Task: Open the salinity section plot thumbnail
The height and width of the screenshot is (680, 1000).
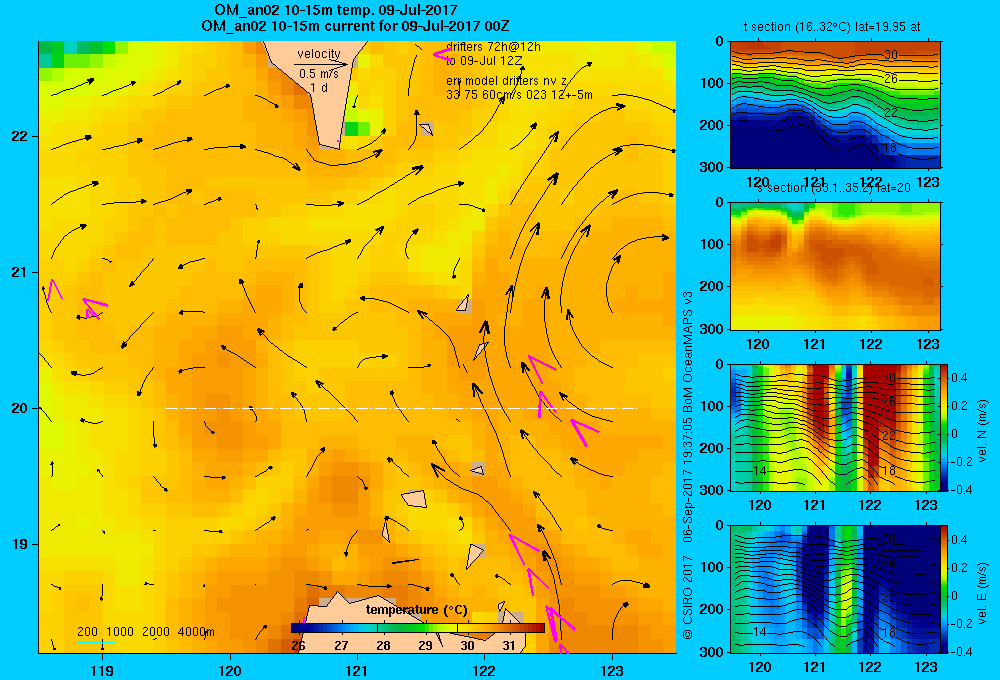Action: tap(835, 266)
